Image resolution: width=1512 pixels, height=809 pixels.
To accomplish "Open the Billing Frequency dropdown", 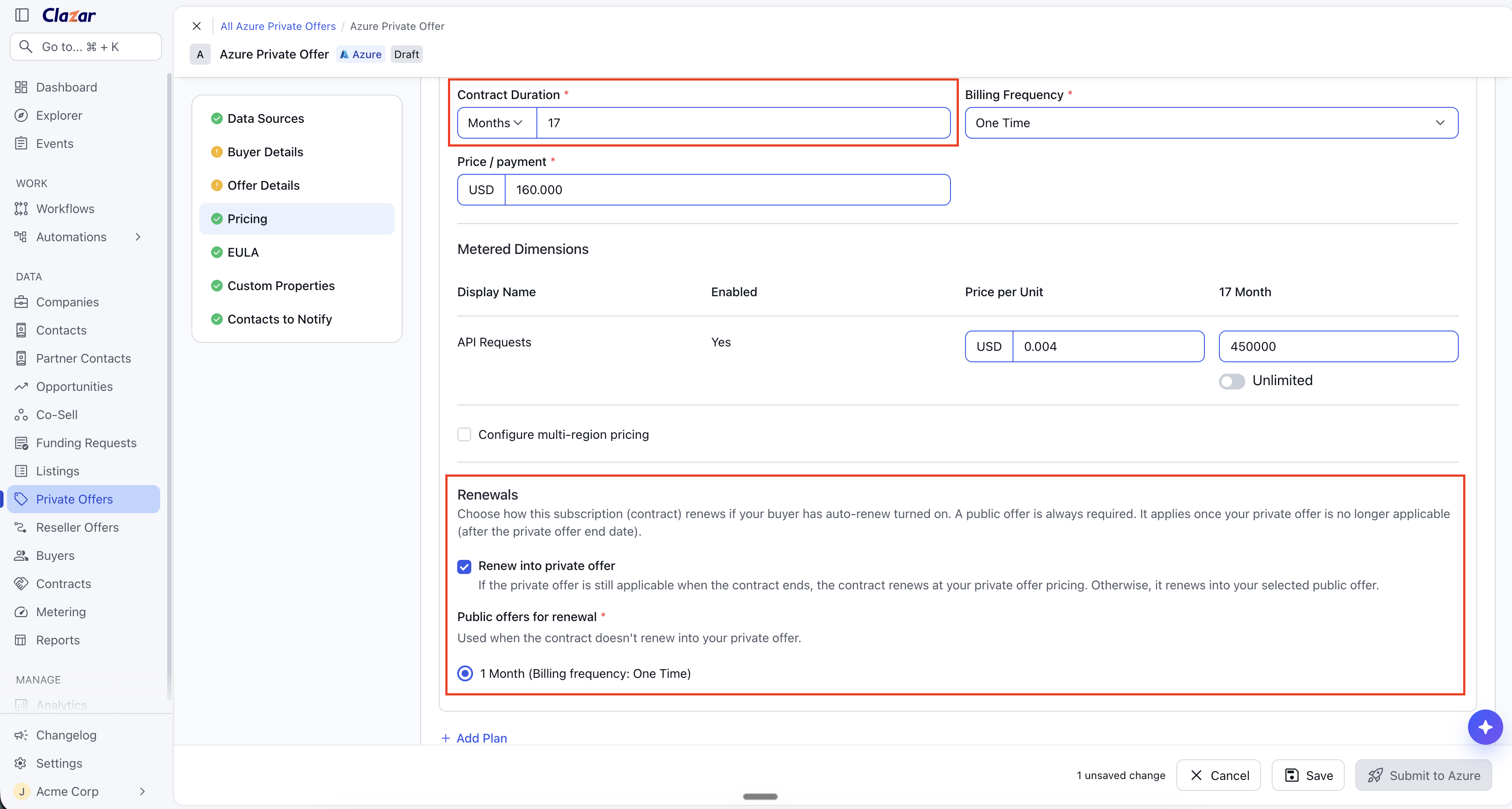I will [1211, 123].
